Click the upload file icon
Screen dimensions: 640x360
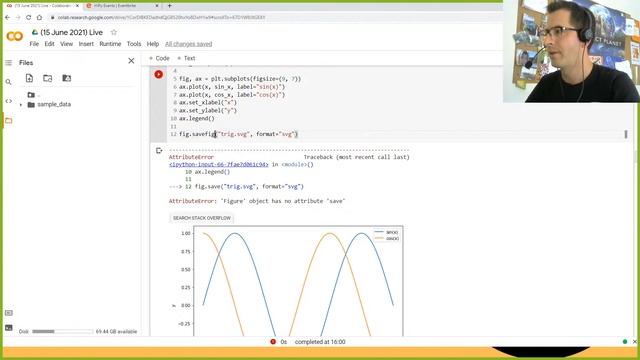click(29, 78)
